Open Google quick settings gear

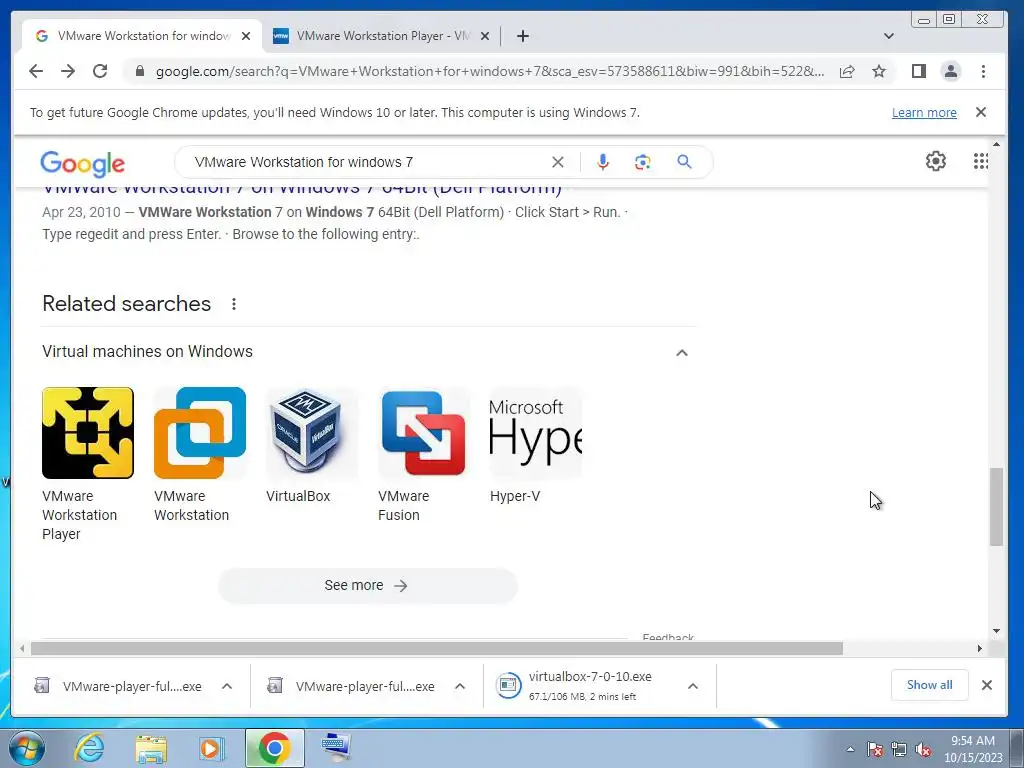coord(936,161)
